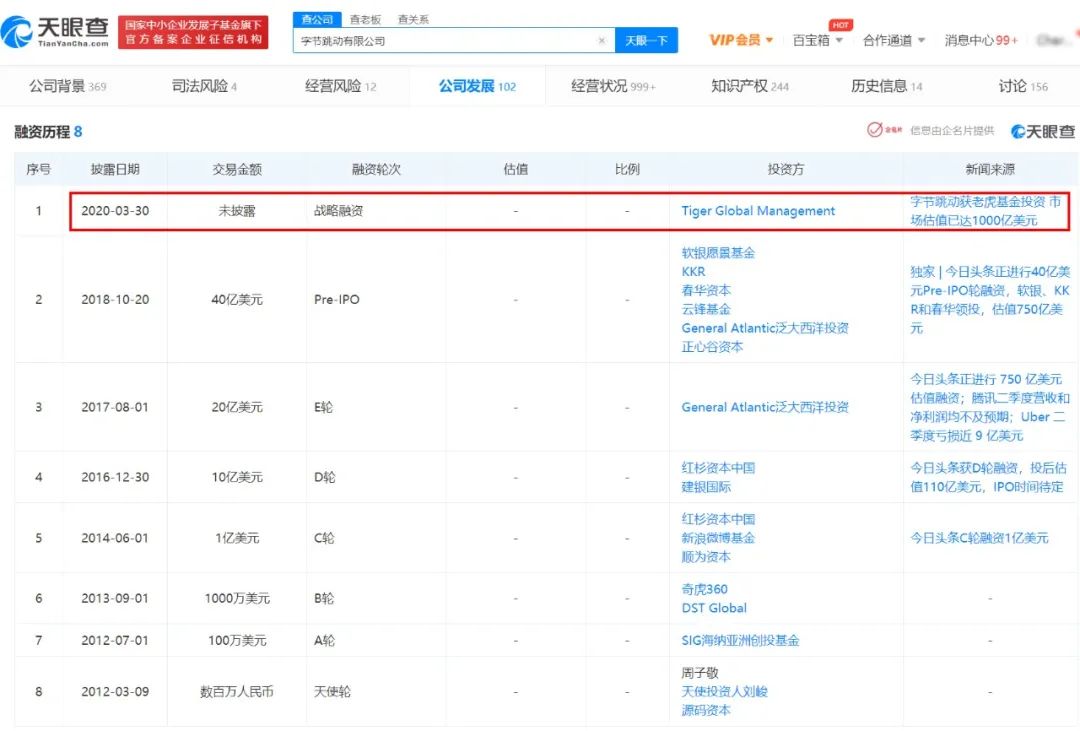Open the 司法风险 tab
Screen dimensions: 1080x731
pos(204,86)
